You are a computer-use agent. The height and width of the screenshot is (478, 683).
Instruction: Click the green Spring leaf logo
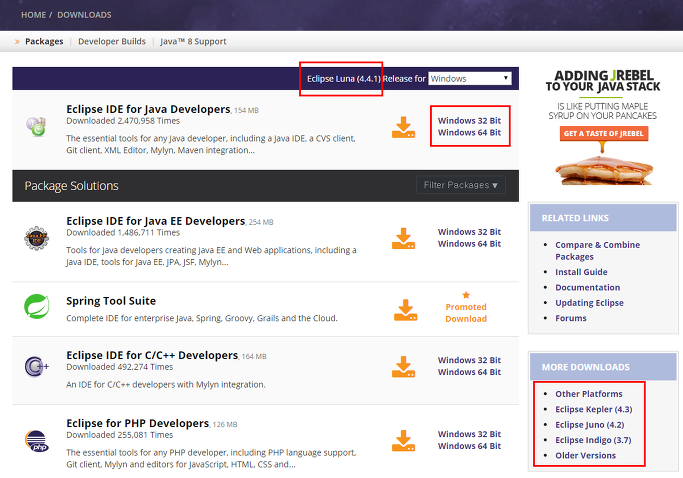(37, 306)
